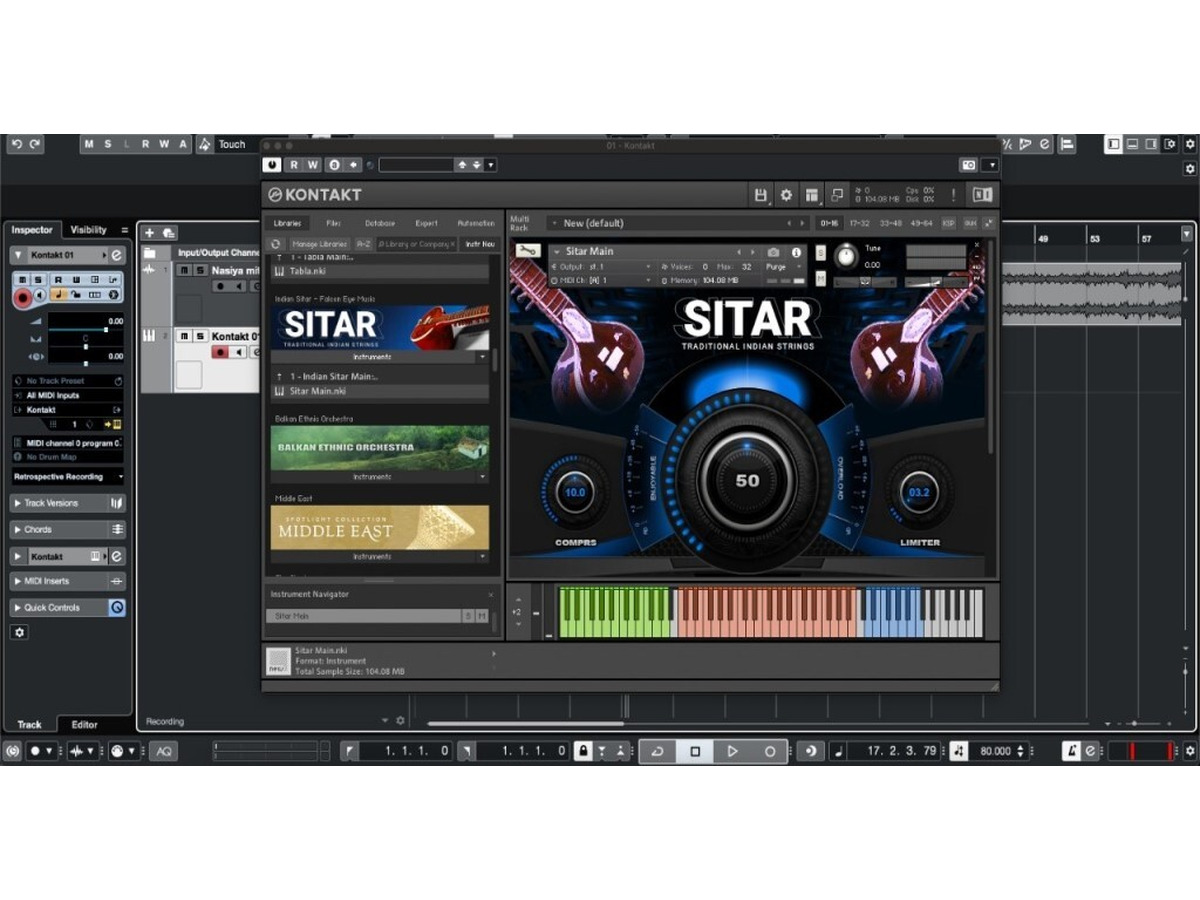Open the Libraries tab in Kontakt browser
Image resolution: width=1200 pixels, height=900 pixels.
287,223
